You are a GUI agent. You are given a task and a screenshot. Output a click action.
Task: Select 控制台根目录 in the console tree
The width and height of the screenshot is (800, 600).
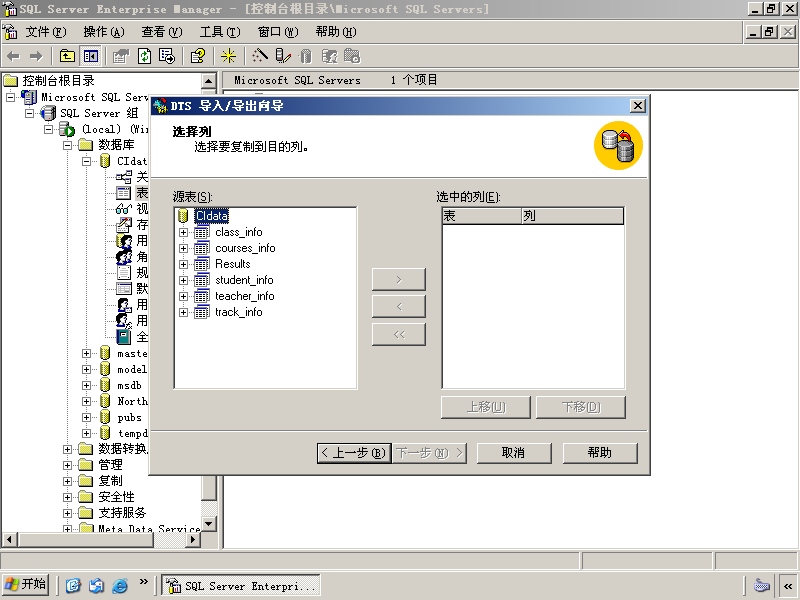58,81
